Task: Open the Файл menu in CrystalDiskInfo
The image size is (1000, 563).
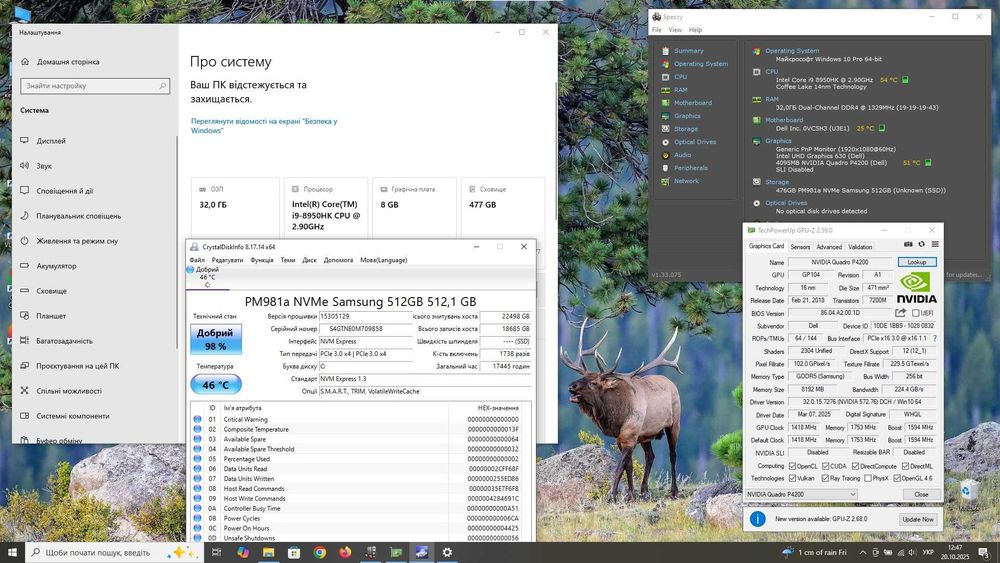Action: pos(197,260)
